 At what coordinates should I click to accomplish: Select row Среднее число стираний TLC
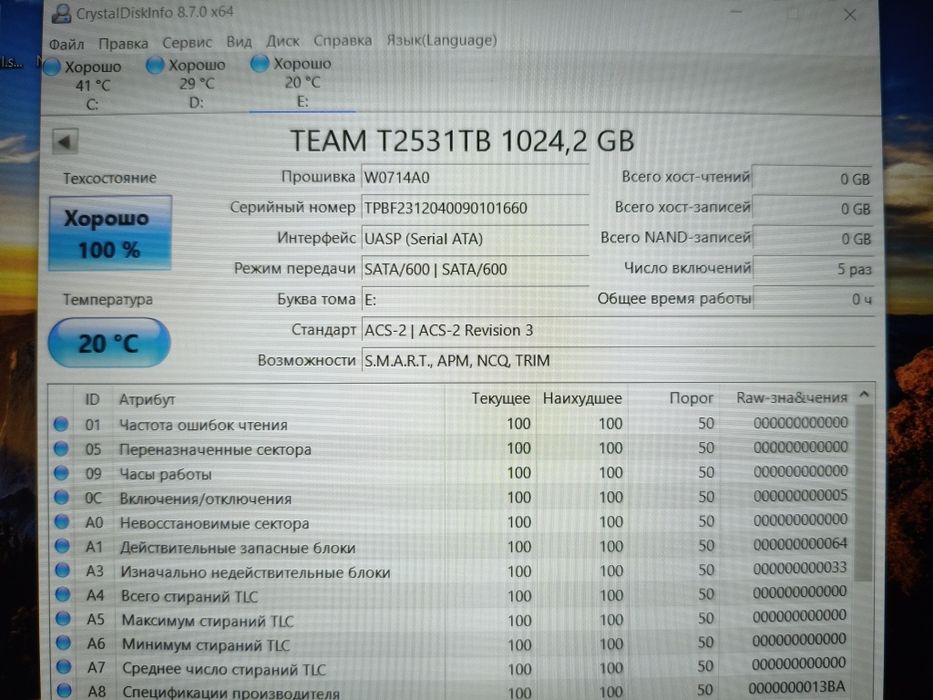click(452, 667)
